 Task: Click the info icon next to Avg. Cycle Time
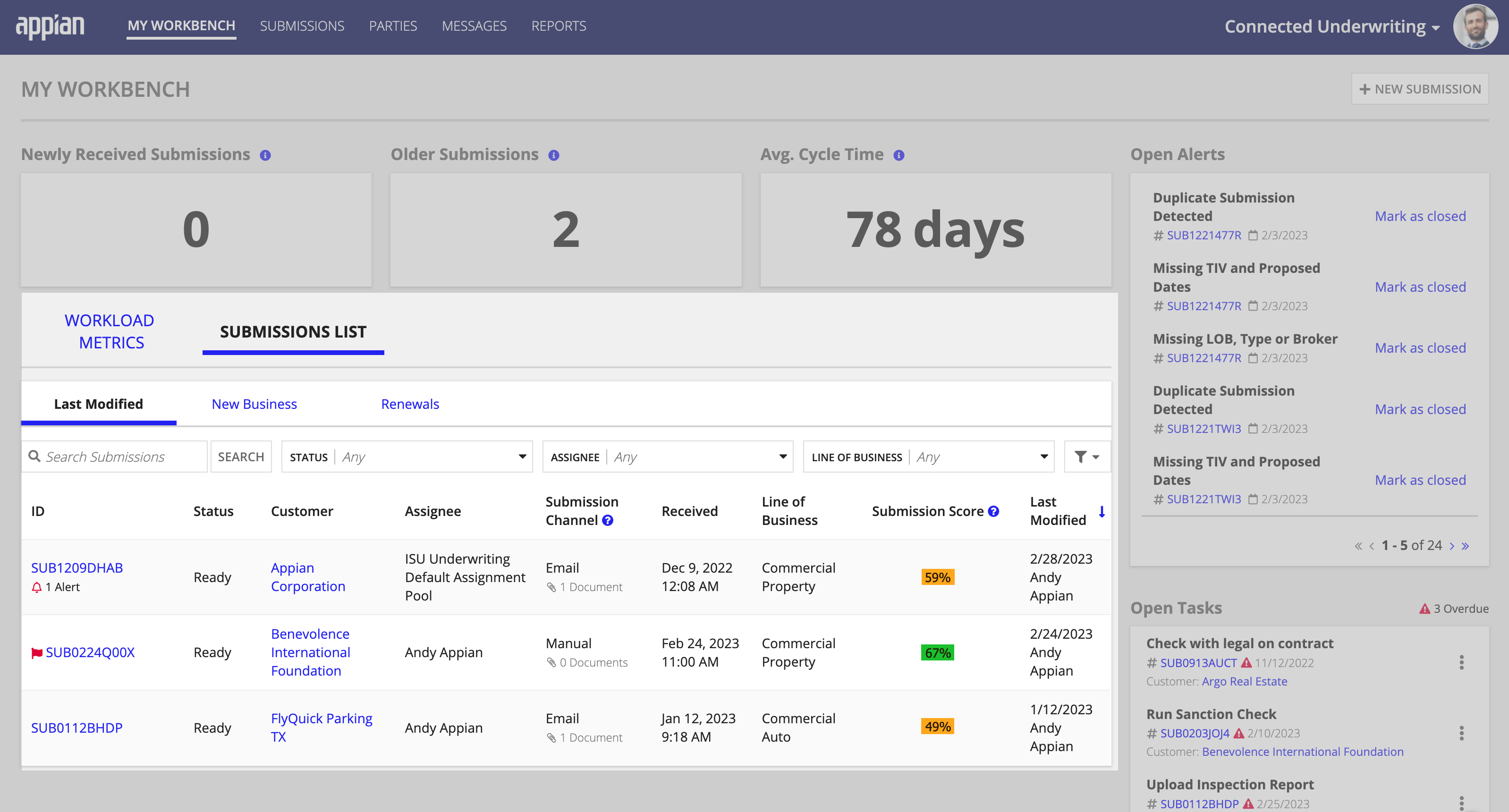click(x=899, y=155)
